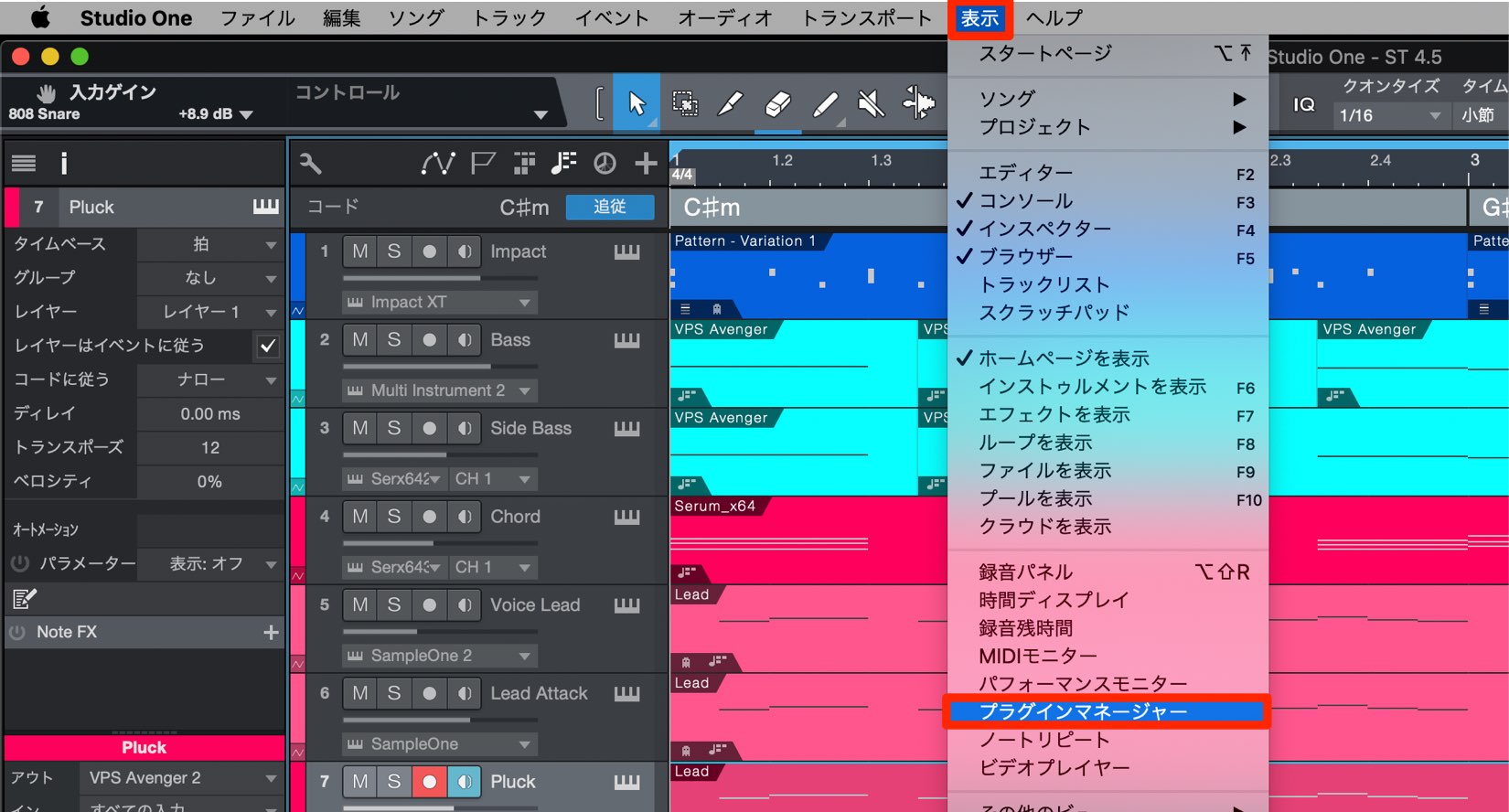Open the chord track note icon
1509x812 pixels.
[x=563, y=164]
